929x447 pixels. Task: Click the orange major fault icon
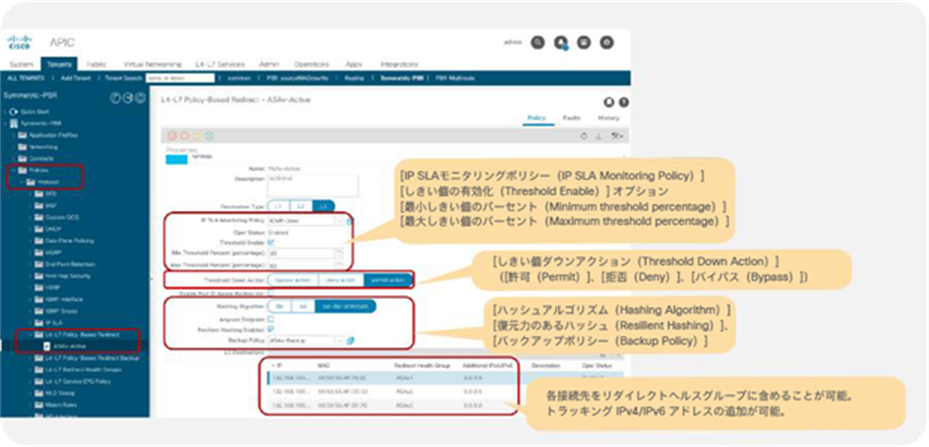pyautogui.click(x=184, y=136)
